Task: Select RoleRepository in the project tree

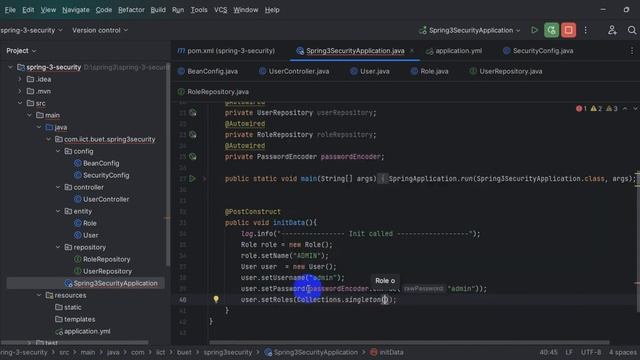Action: [x=102, y=259]
